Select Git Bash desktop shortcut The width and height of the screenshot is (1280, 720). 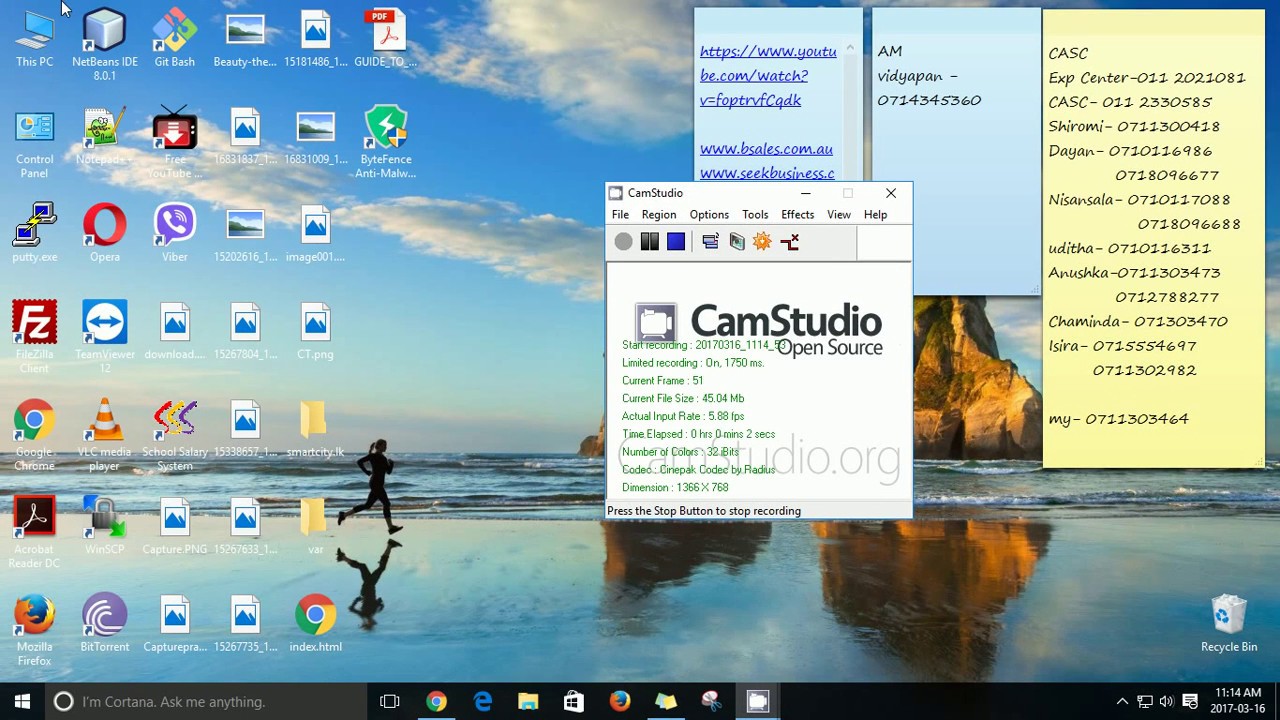[x=175, y=40]
